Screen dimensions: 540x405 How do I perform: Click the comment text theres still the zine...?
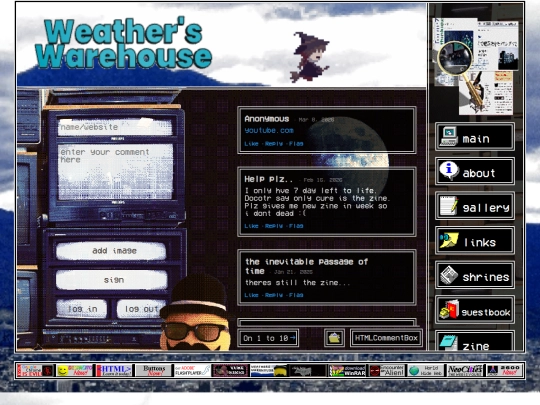[298, 283]
